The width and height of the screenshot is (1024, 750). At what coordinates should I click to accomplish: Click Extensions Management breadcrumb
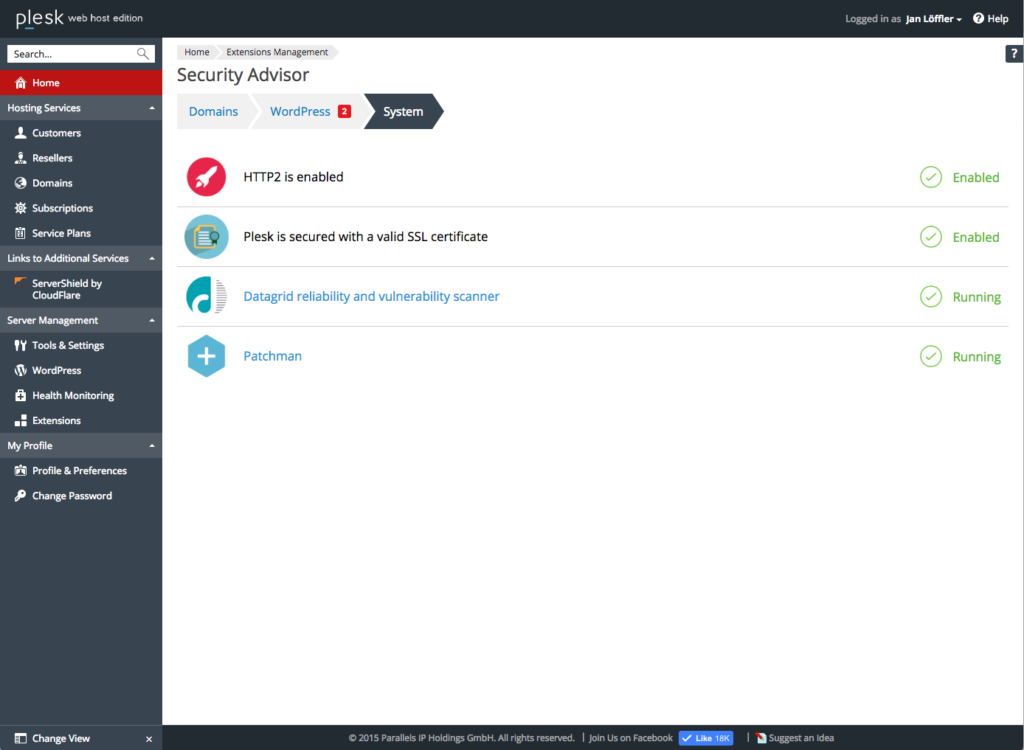(x=277, y=52)
